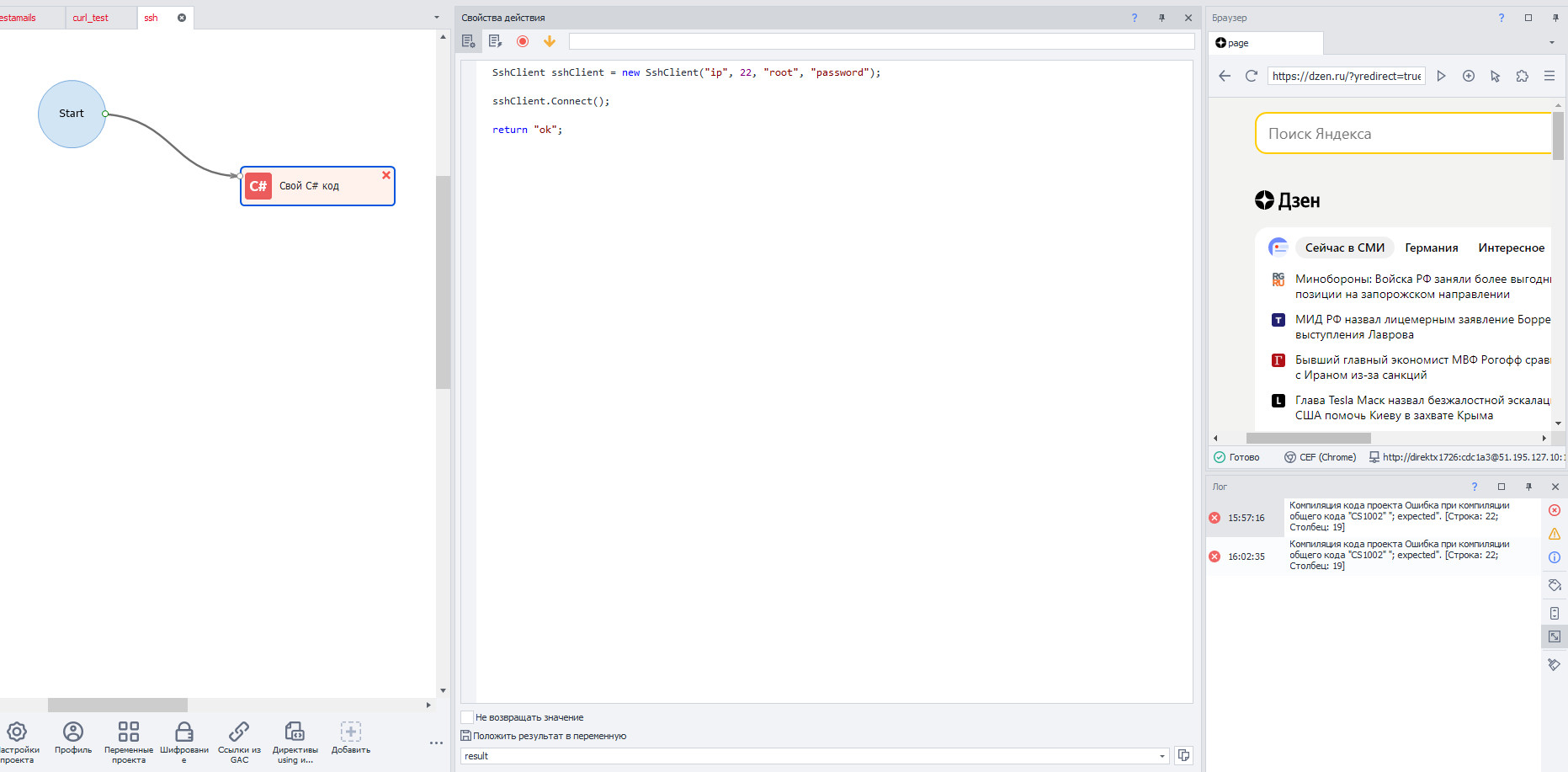Open the browser tabs dropdown arrow
1568x772 pixels.
(x=1552, y=43)
